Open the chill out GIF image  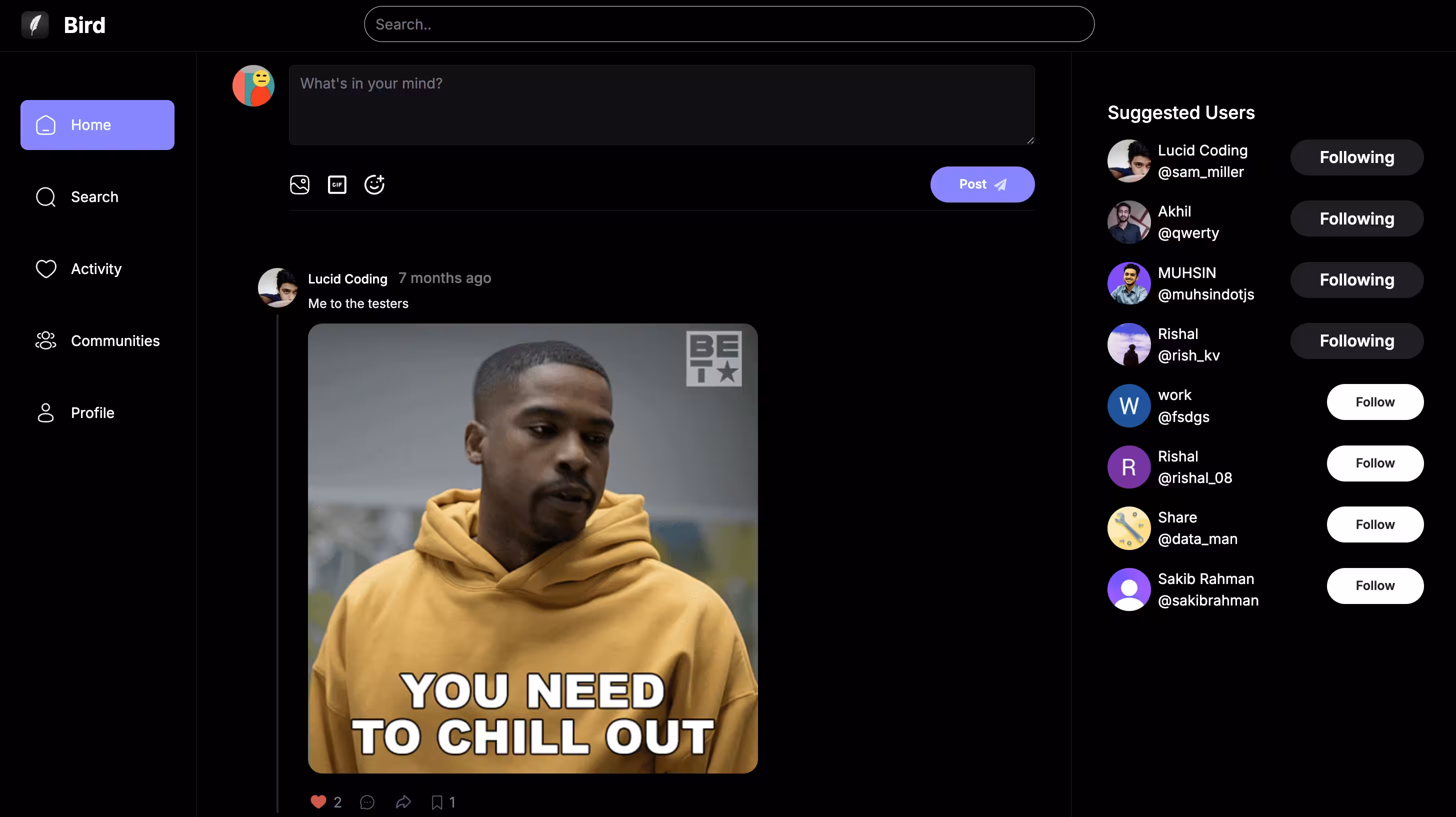point(532,548)
